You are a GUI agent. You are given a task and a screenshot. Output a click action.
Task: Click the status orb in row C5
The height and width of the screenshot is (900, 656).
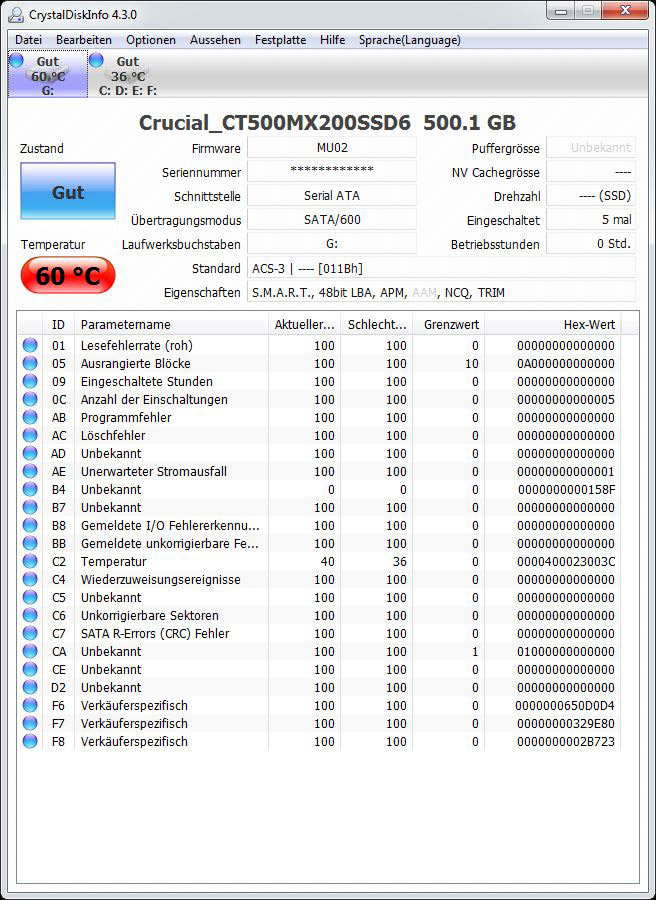click(30, 597)
